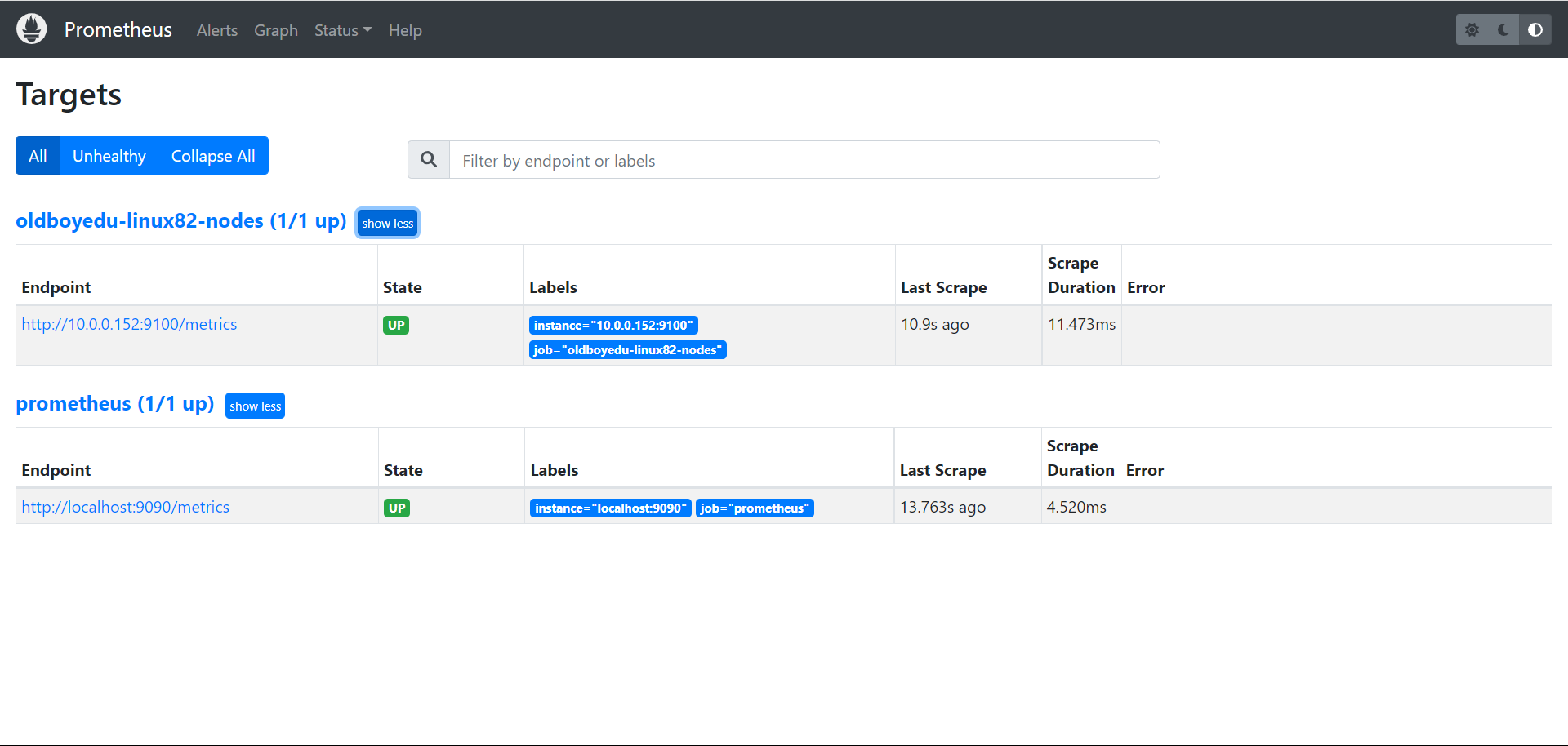Image resolution: width=1568 pixels, height=746 pixels.
Task: Show only Unhealthy targets
Action: coord(109,156)
